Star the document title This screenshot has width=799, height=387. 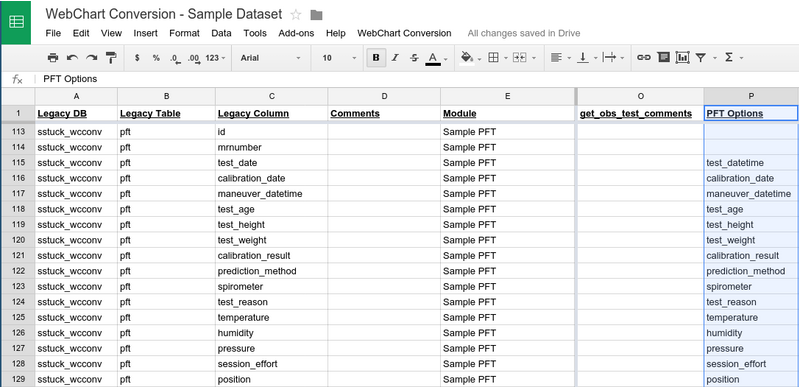(296, 15)
